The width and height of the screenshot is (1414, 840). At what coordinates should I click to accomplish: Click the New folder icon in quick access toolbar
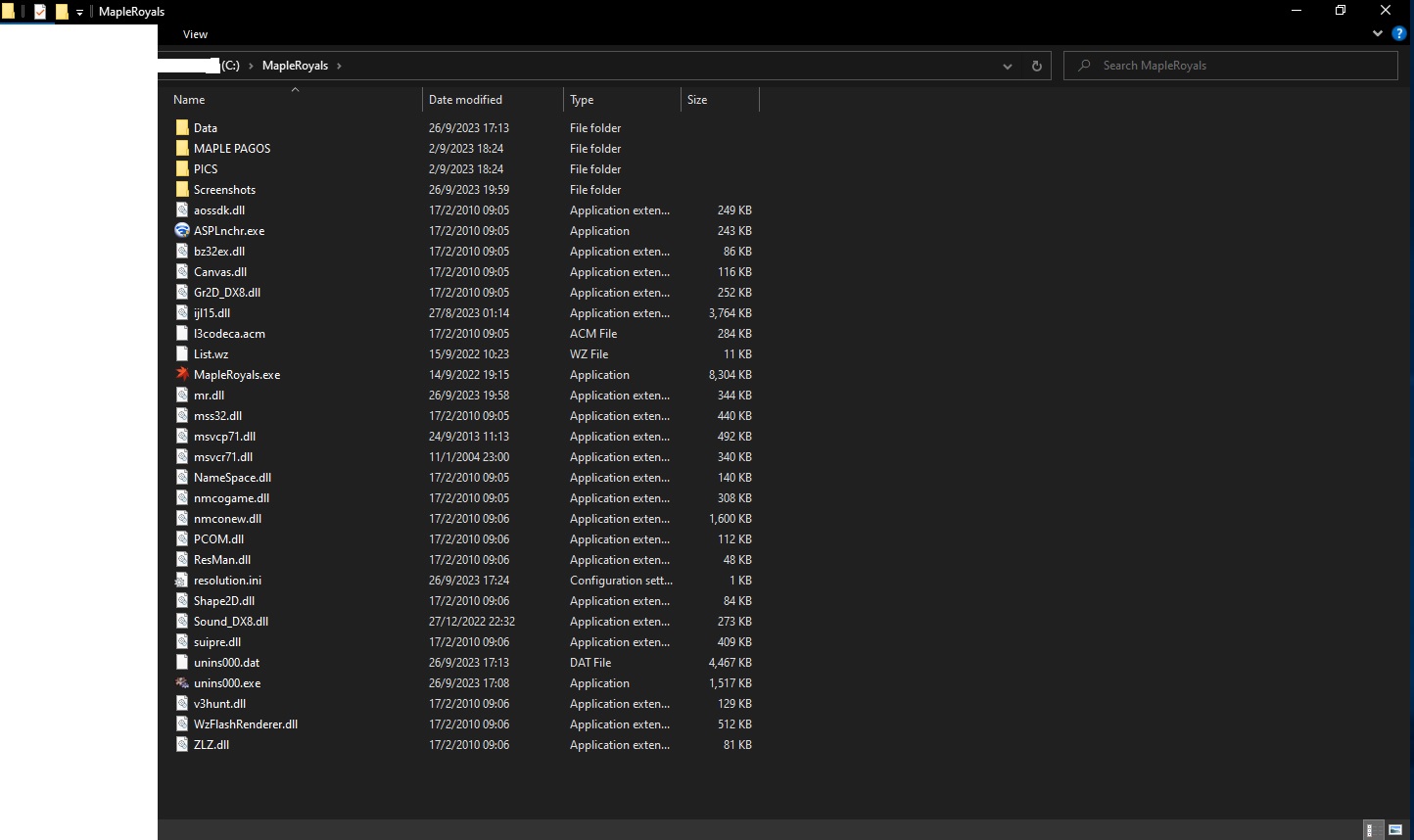click(x=62, y=12)
